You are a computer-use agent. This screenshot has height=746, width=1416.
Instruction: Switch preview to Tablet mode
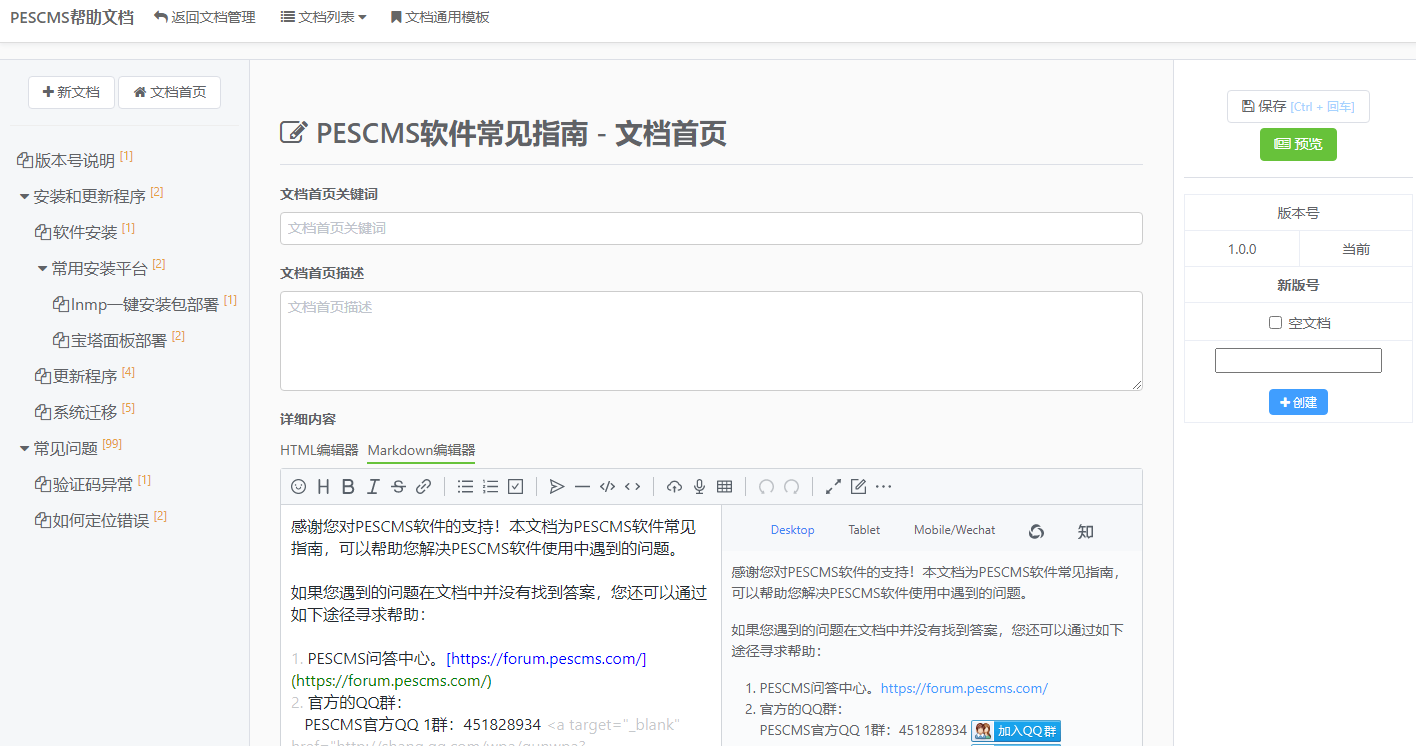tap(864, 530)
